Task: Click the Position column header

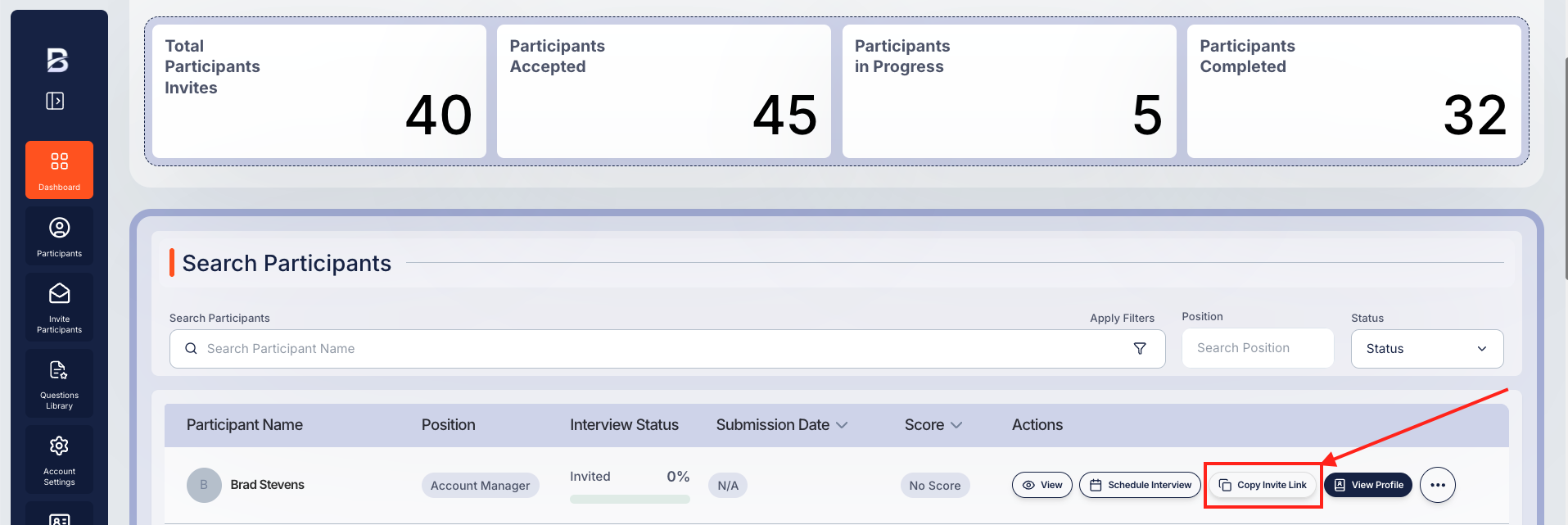Action: click(x=449, y=425)
